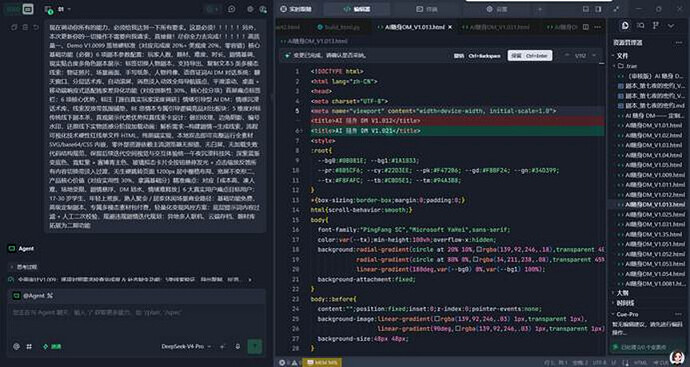Click the @ context icon below chat input

[x=16, y=347]
